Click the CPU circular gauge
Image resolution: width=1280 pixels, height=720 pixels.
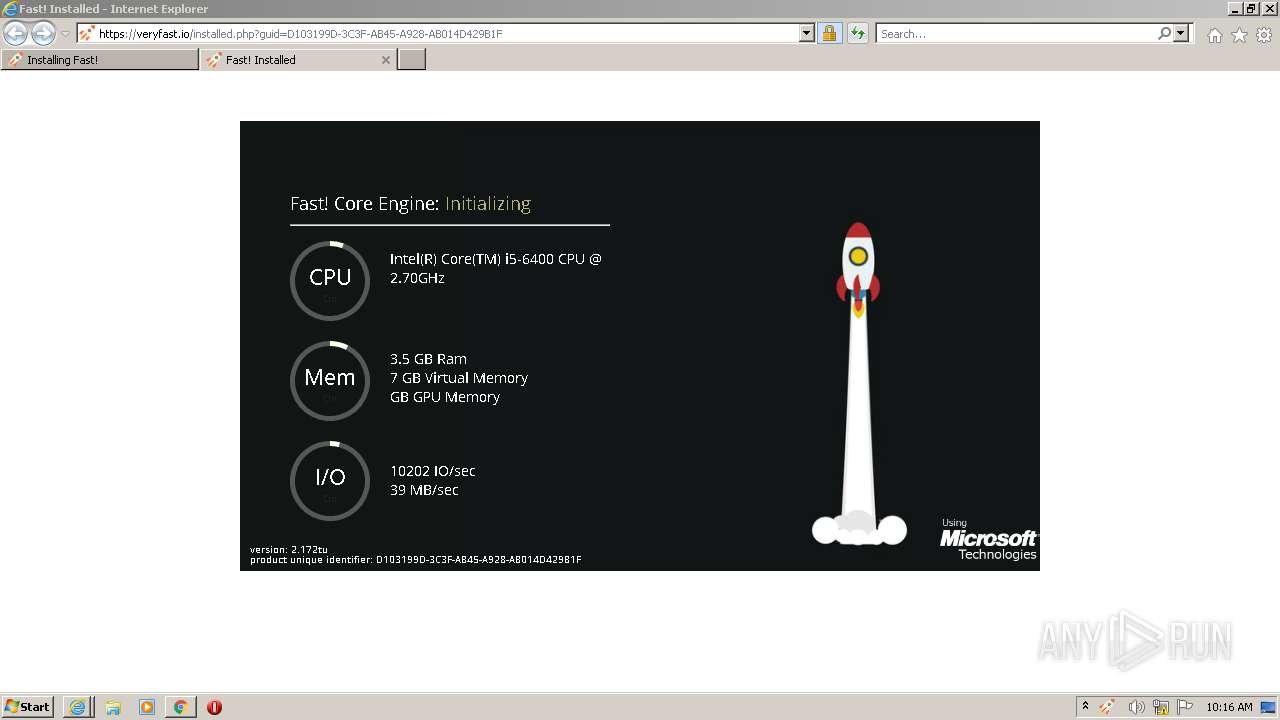coord(330,280)
